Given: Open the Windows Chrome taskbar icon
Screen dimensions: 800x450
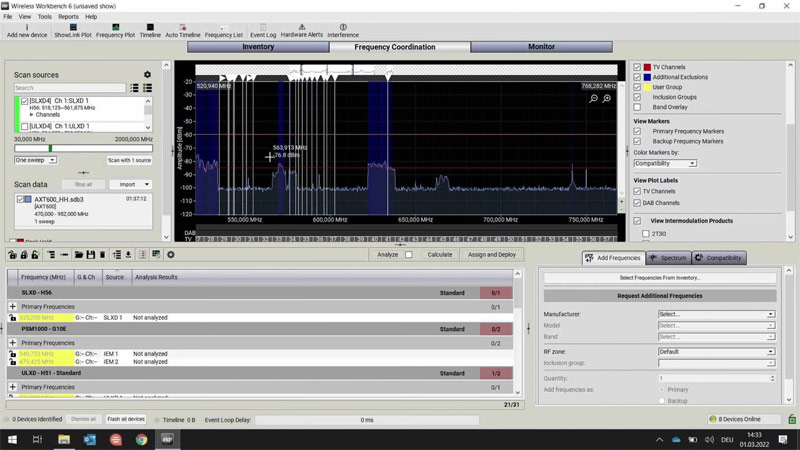Looking at the screenshot, I should (x=141, y=439).
